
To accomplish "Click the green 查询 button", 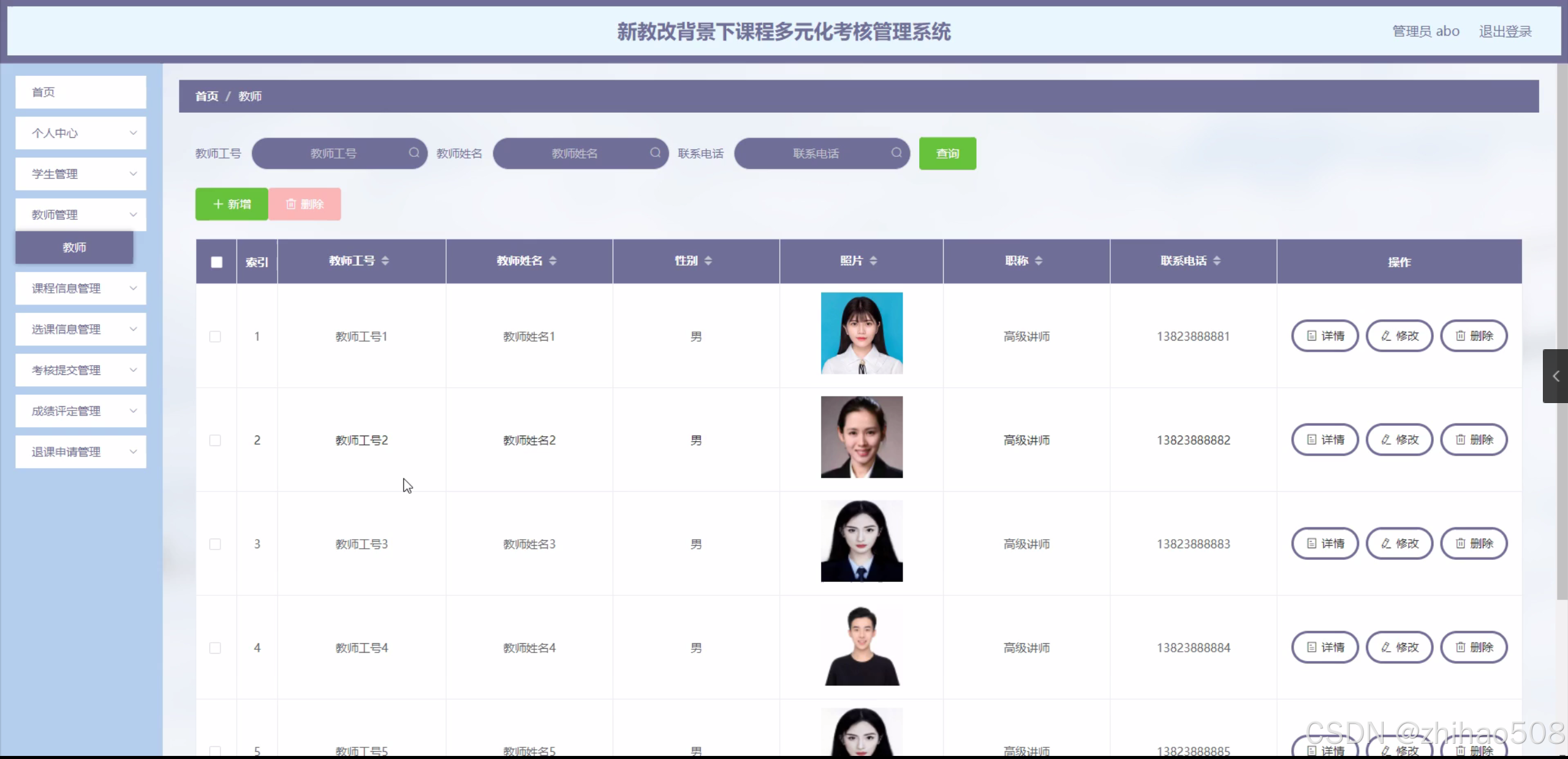I will tap(947, 154).
